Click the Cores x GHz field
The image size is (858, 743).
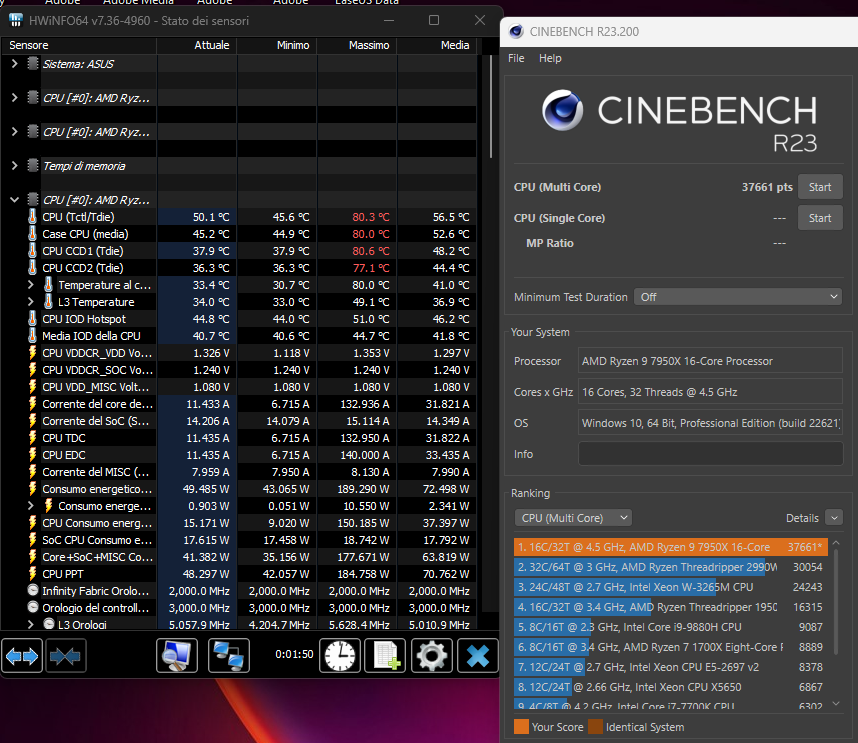(710, 392)
